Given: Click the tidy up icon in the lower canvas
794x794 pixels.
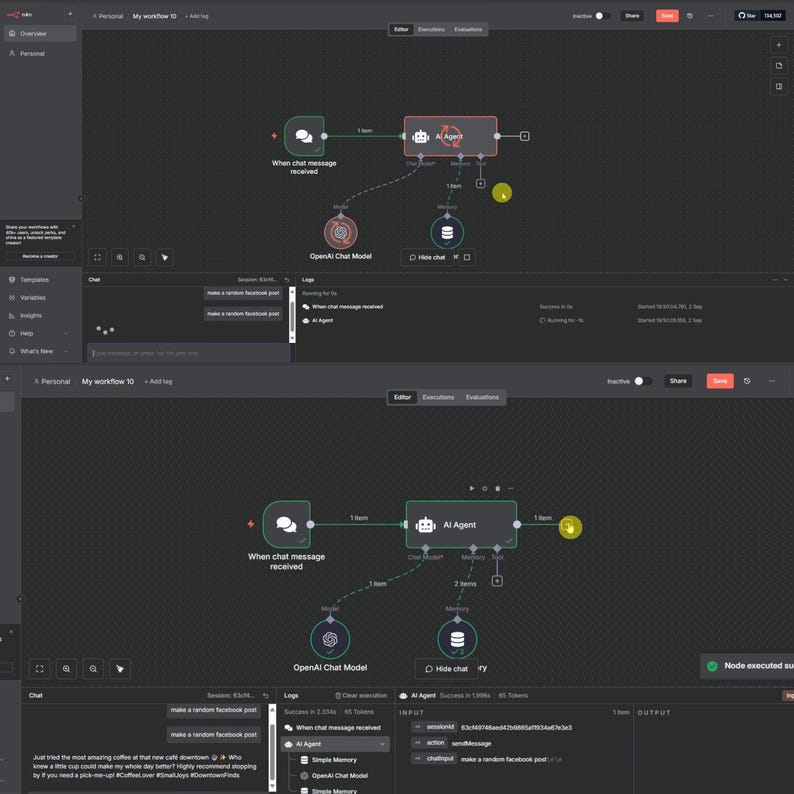Looking at the screenshot, I should (x=120, y=668).
